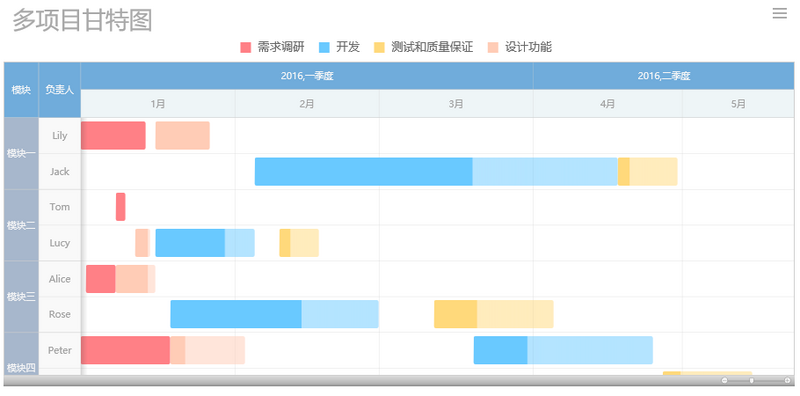The height and width of the screenshot is (396, 800).
Task: Click the 模块四 group cell
Action: tap(21, 354)
